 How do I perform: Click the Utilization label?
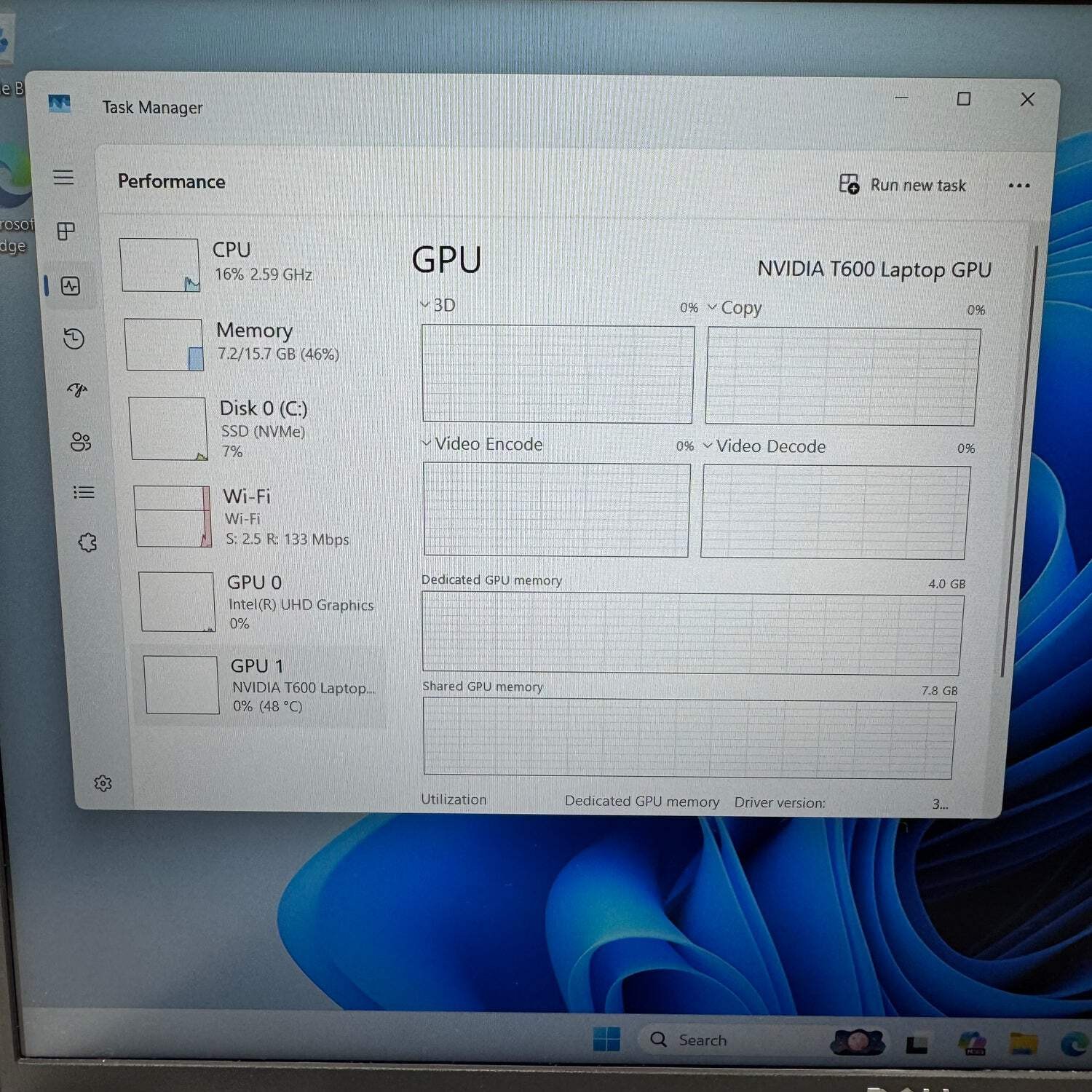[454, 799]
